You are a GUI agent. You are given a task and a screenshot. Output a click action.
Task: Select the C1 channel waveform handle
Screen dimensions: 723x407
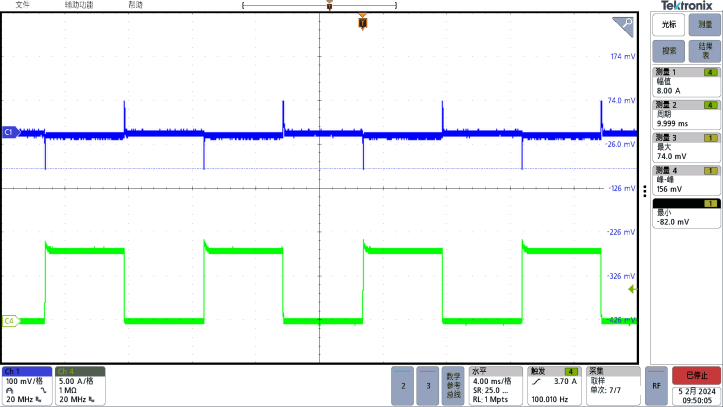pos(10,132)
